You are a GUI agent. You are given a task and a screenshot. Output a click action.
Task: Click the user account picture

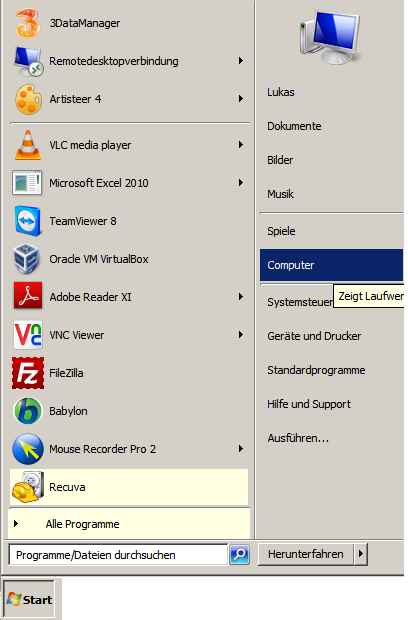[x=331, y=38]
